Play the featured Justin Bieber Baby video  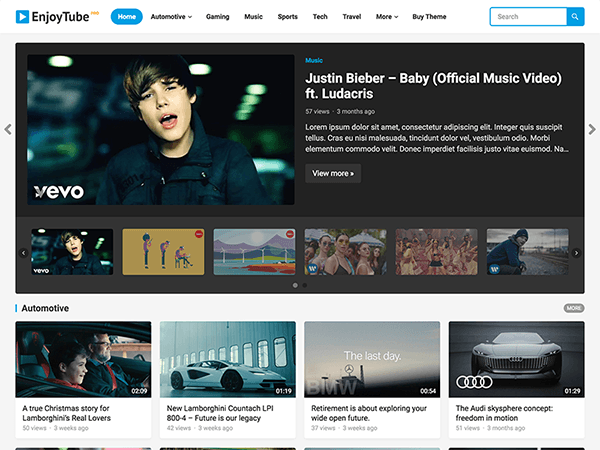click(x=161, y=129)
